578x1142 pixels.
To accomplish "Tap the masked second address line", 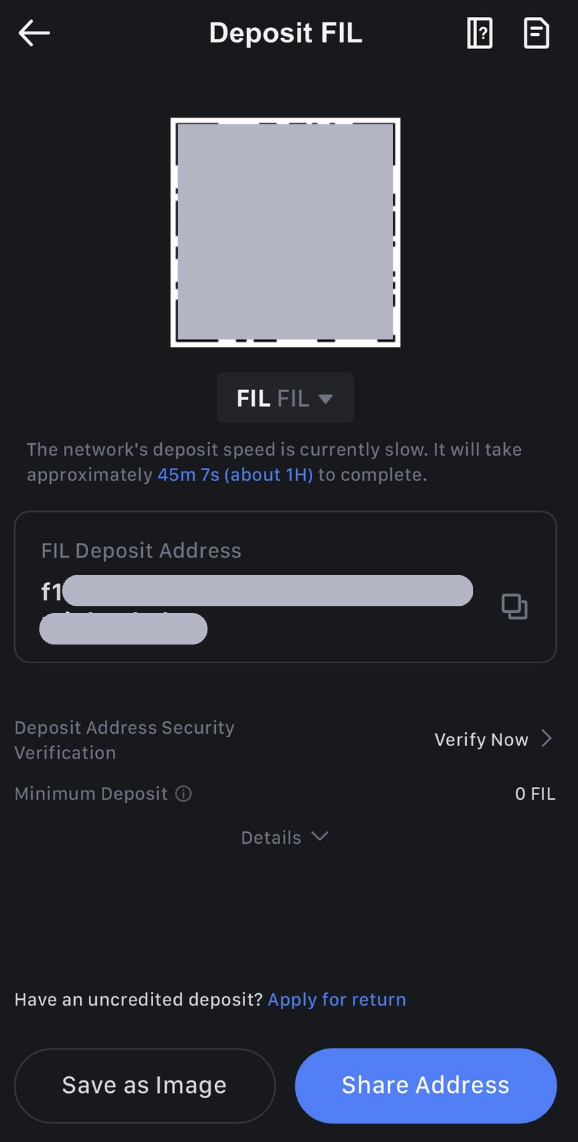I will 123,628.
